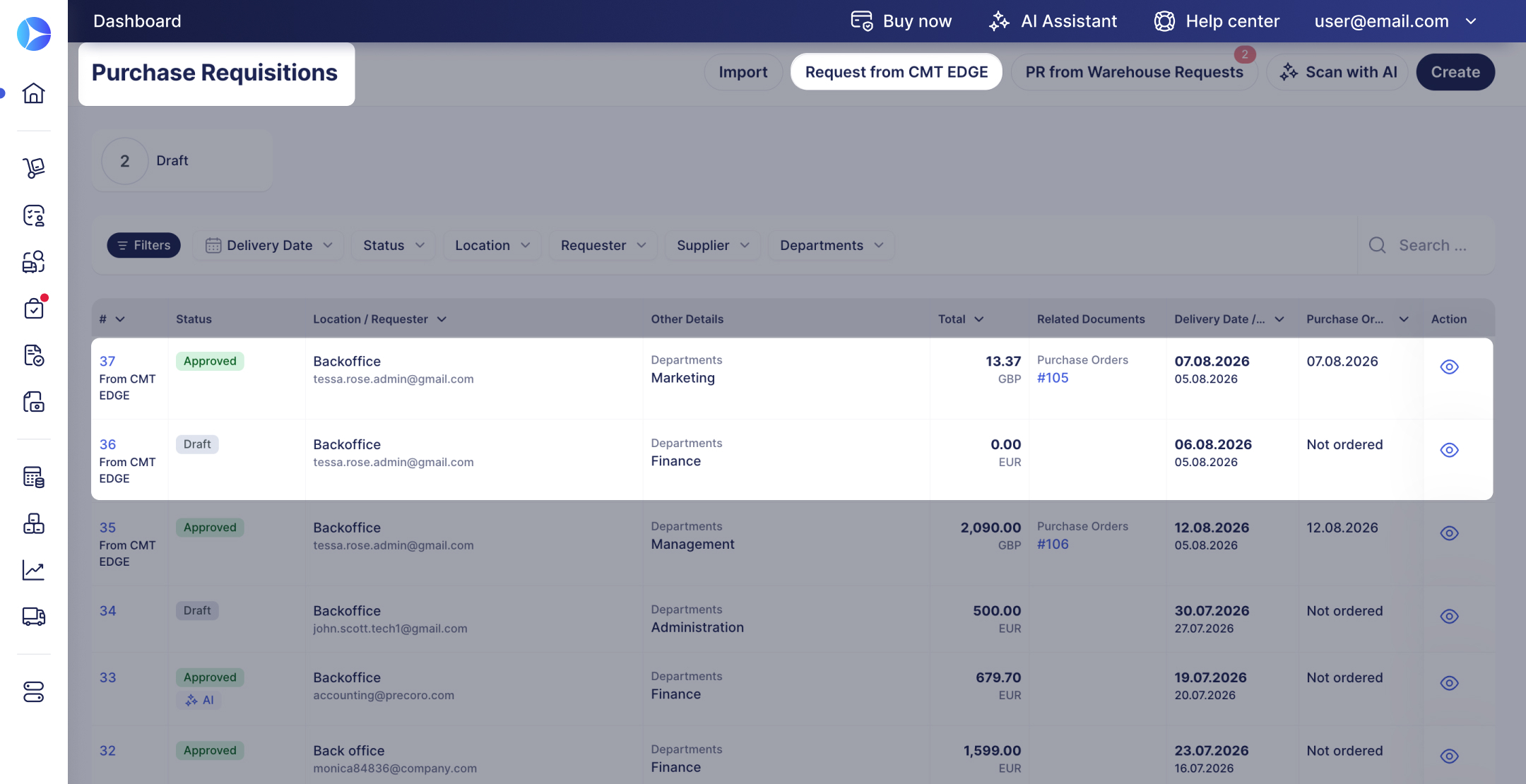Viewport: 1526px width, 784px height.
Task: Click the Purchase Requisitions page title
Action: click(x=215, y=73)
